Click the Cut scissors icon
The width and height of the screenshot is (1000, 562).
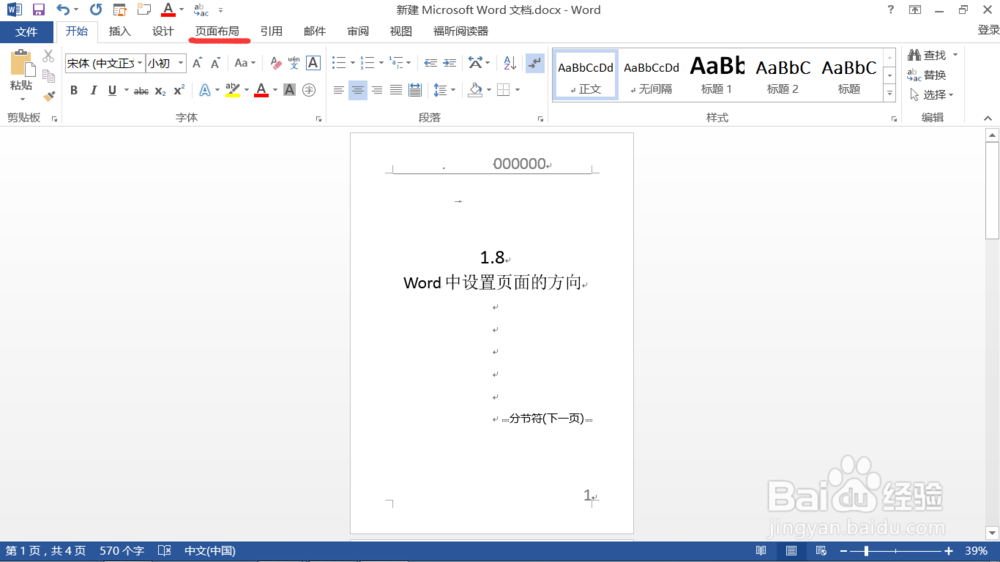coord(48,56)
